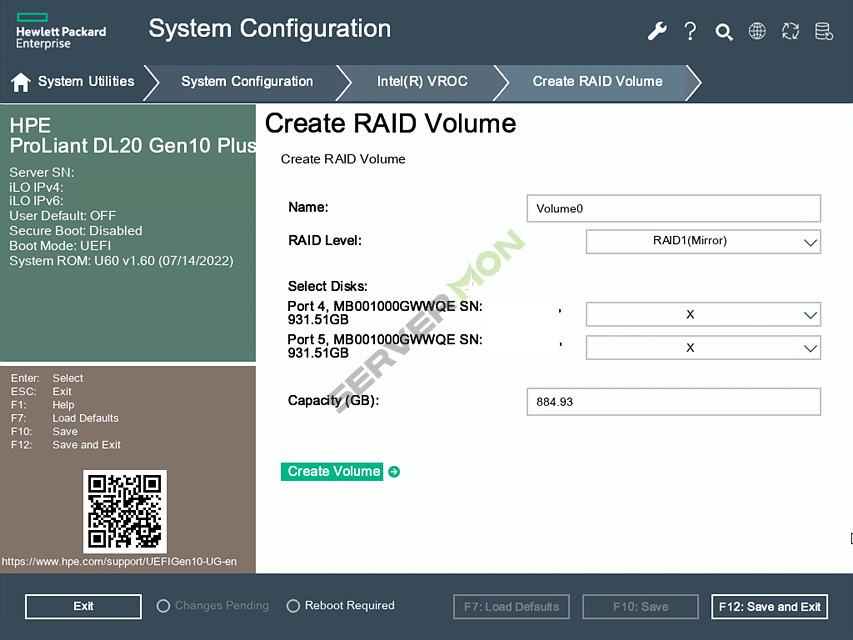Click the refresh arrows icon

[x=790, y=31]
